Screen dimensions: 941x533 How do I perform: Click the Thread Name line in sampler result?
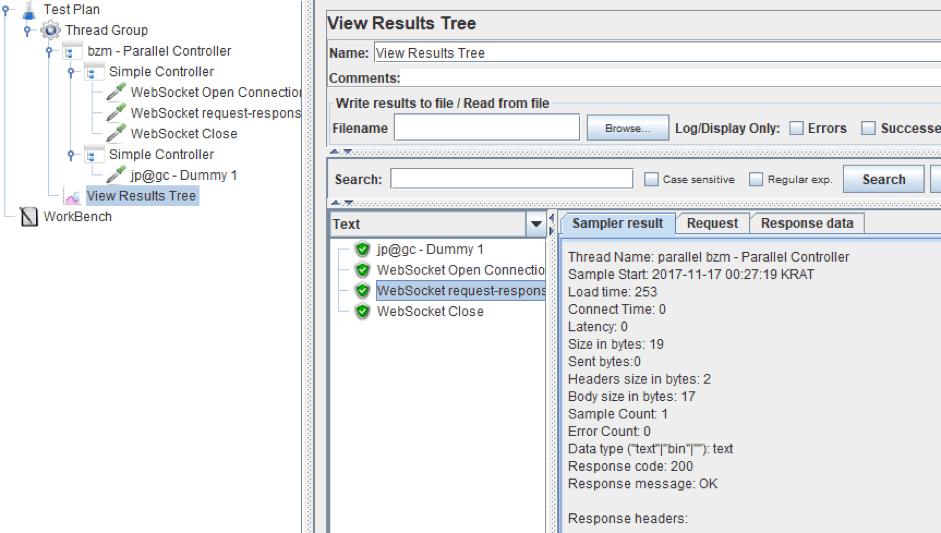pyautogui.click(x=708, y=257)
